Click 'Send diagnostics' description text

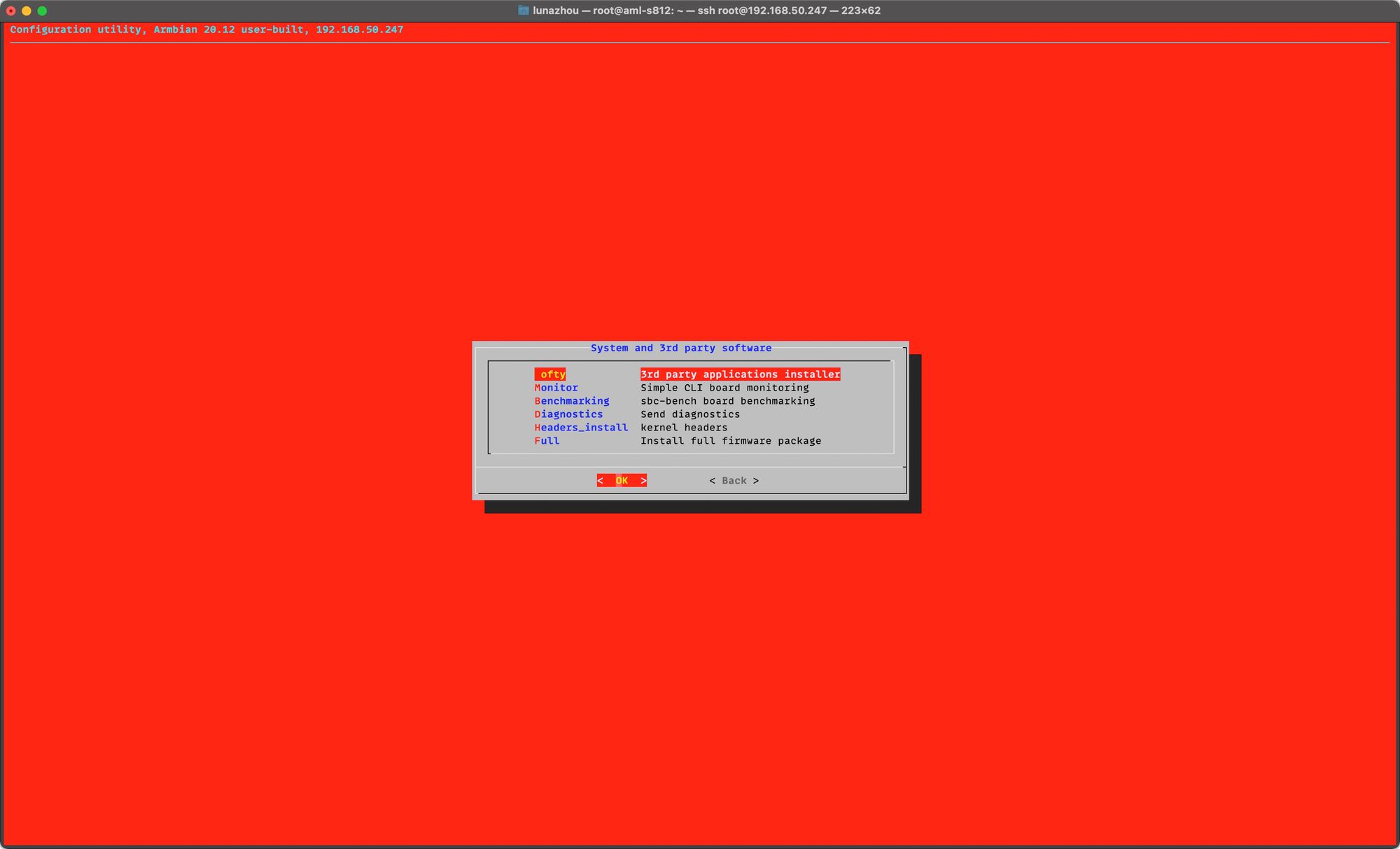(x=690, y=414)
